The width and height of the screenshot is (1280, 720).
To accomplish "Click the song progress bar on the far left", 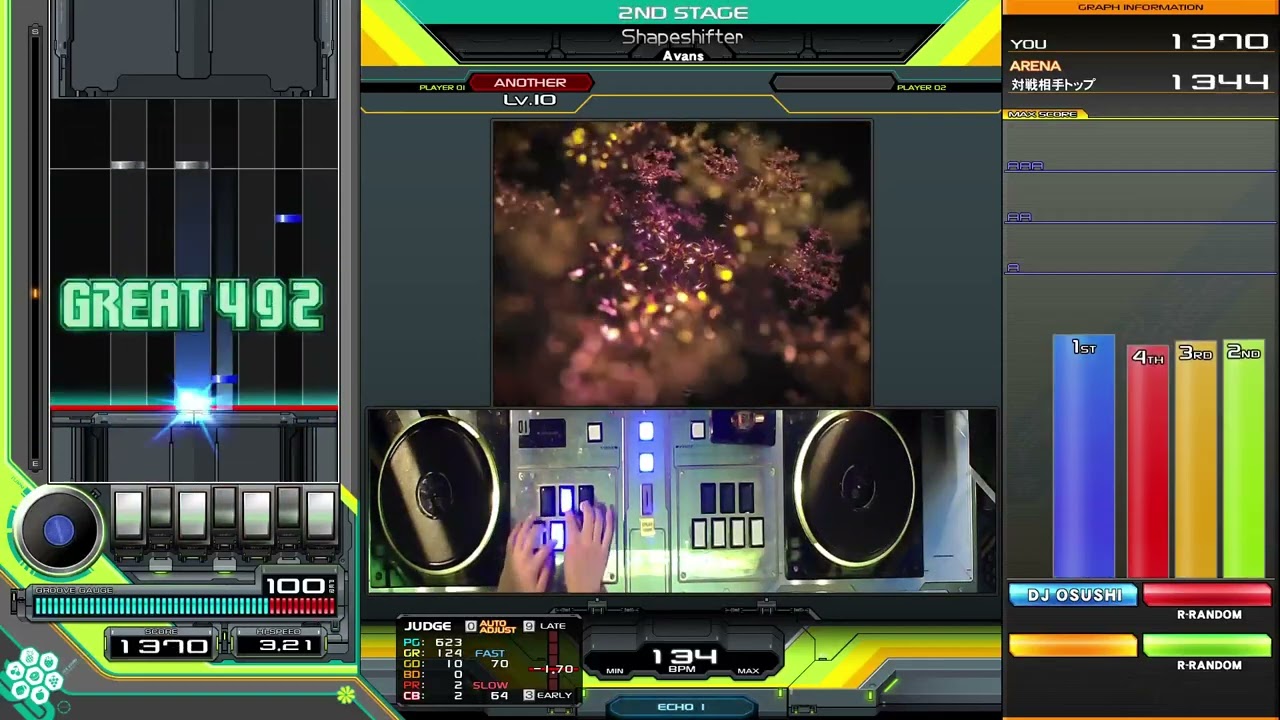I will click(x=35, y=248).
